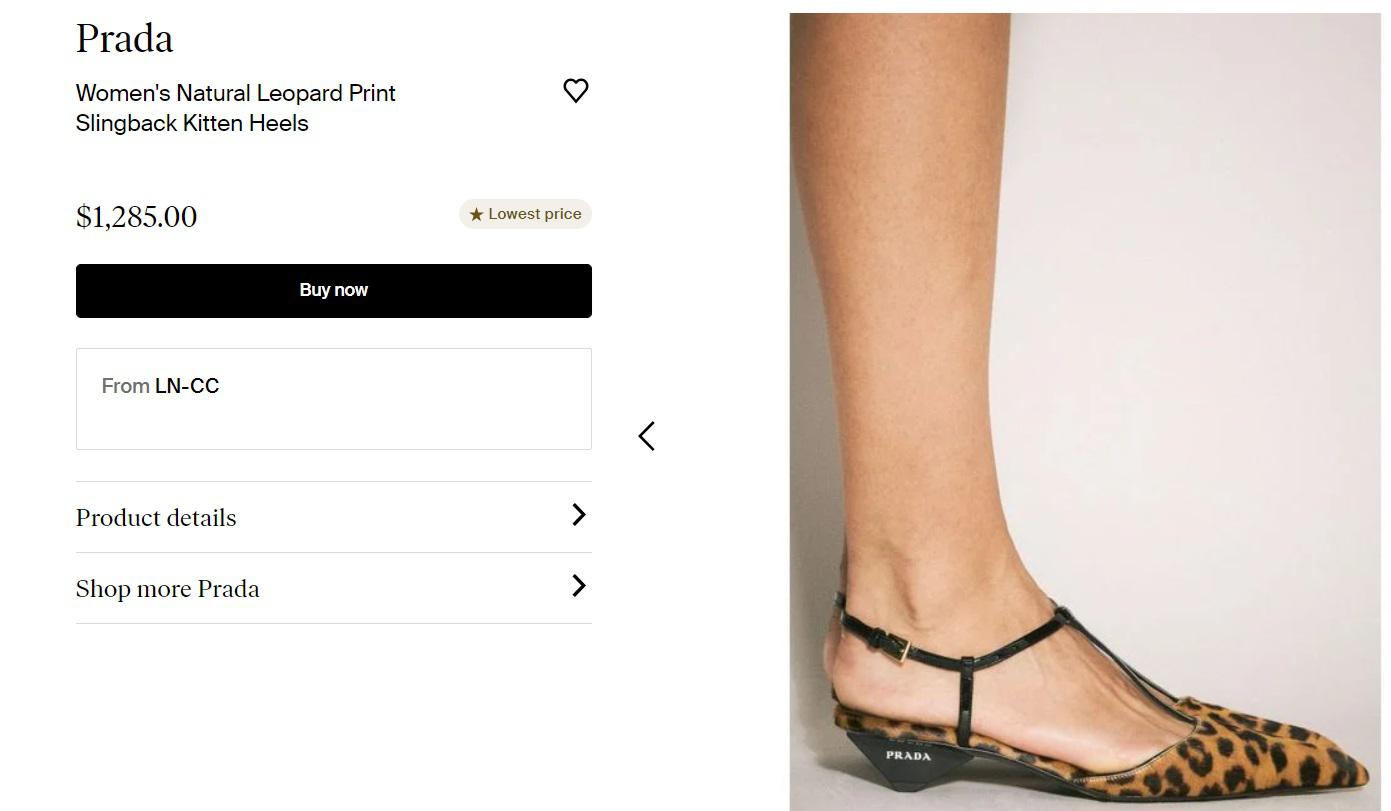
Task: Click the PRADA logo on shoe heel
Action: click(908, 755)
